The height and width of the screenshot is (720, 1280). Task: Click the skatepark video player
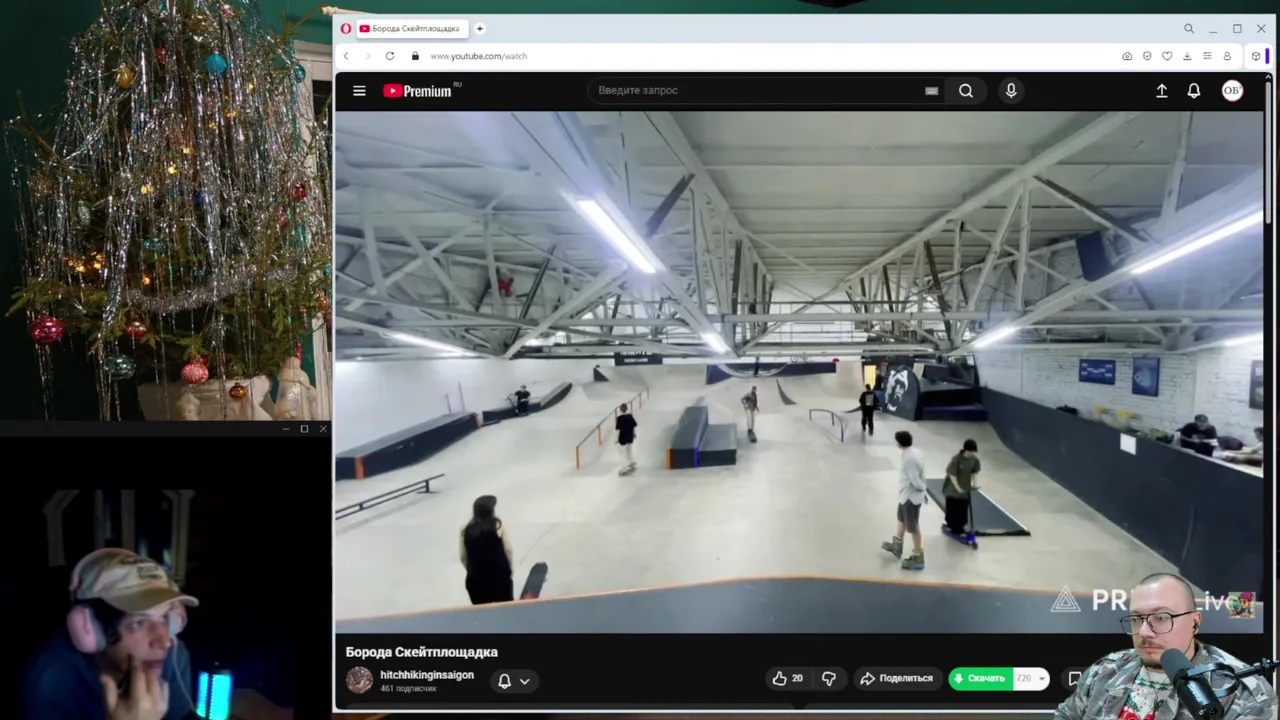point(799,371)
